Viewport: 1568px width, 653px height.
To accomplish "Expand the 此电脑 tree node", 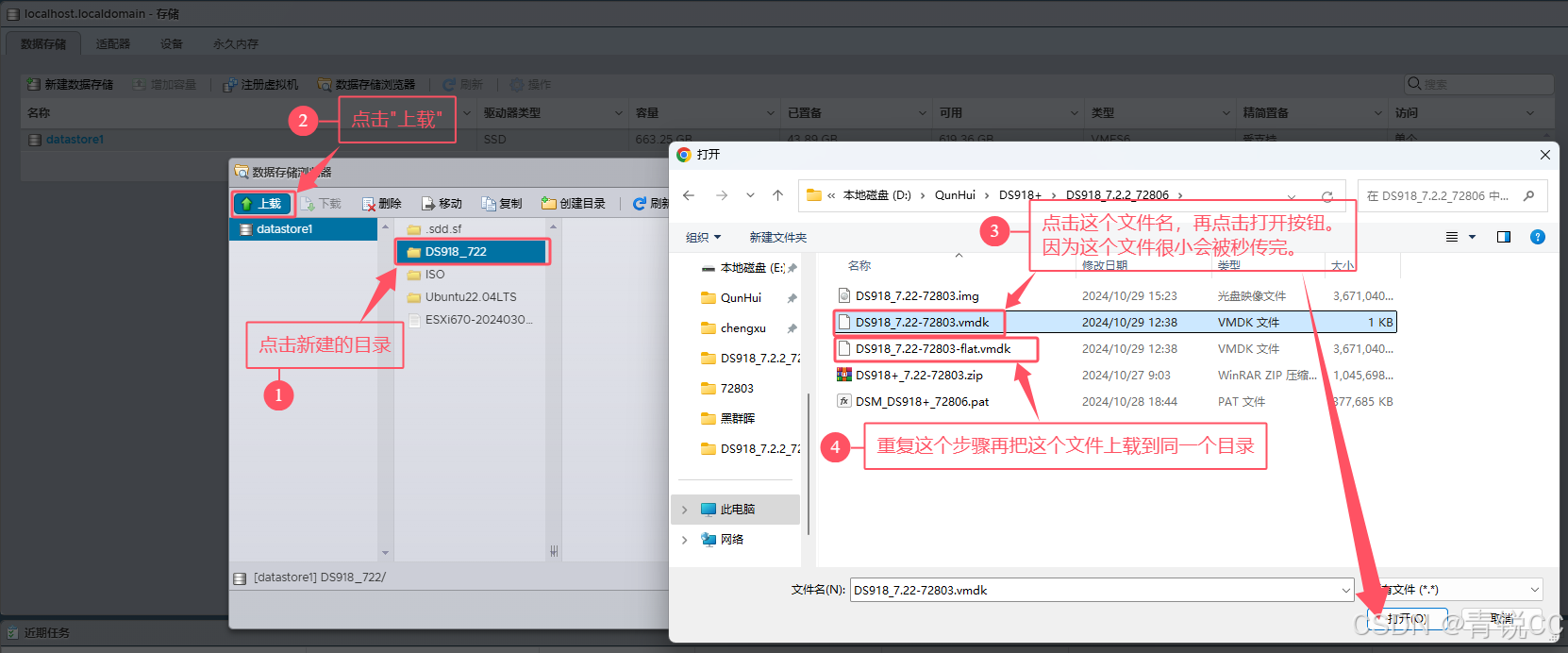I will tap(684, 510).
